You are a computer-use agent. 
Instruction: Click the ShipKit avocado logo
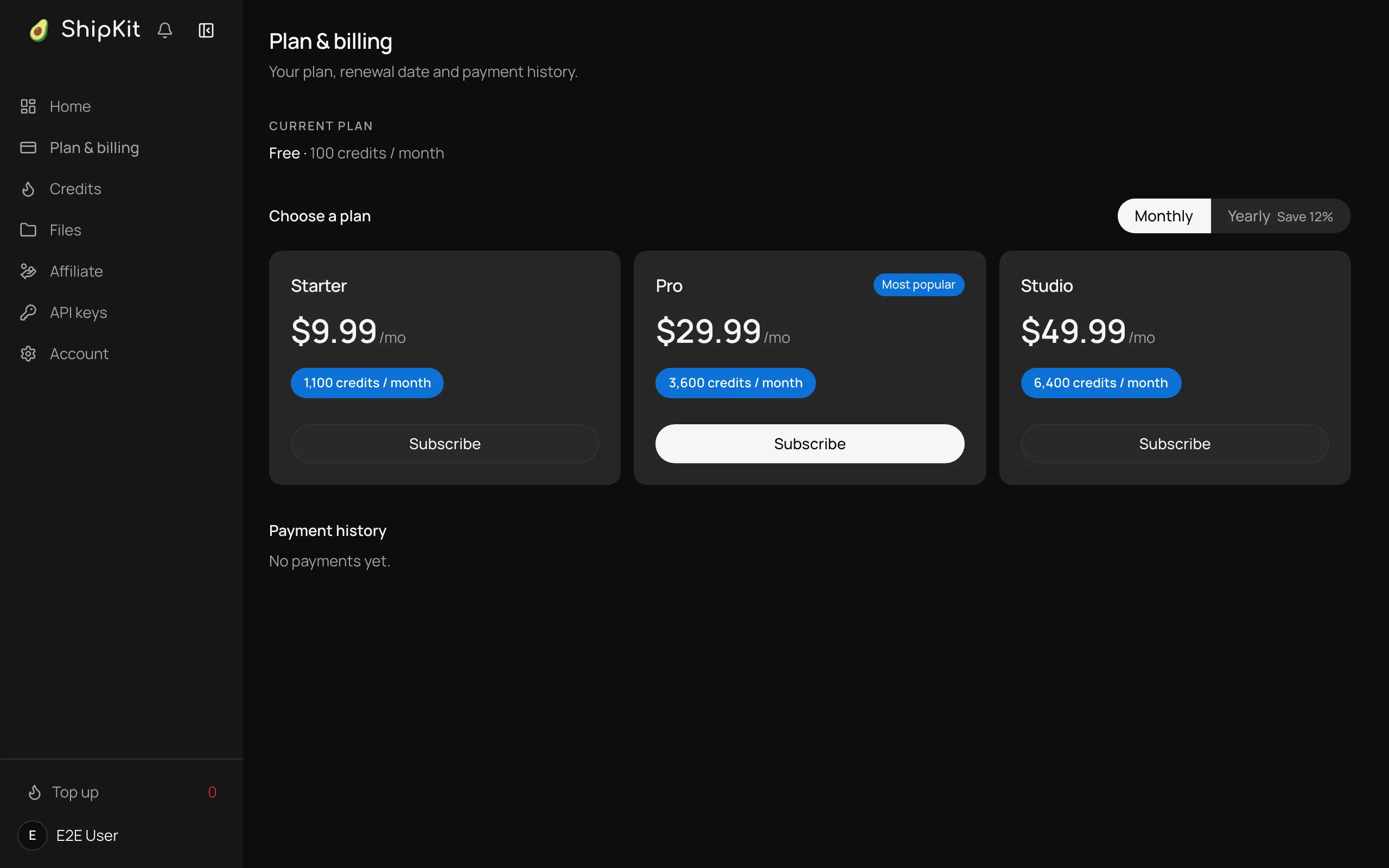click(x=39, y=30)
